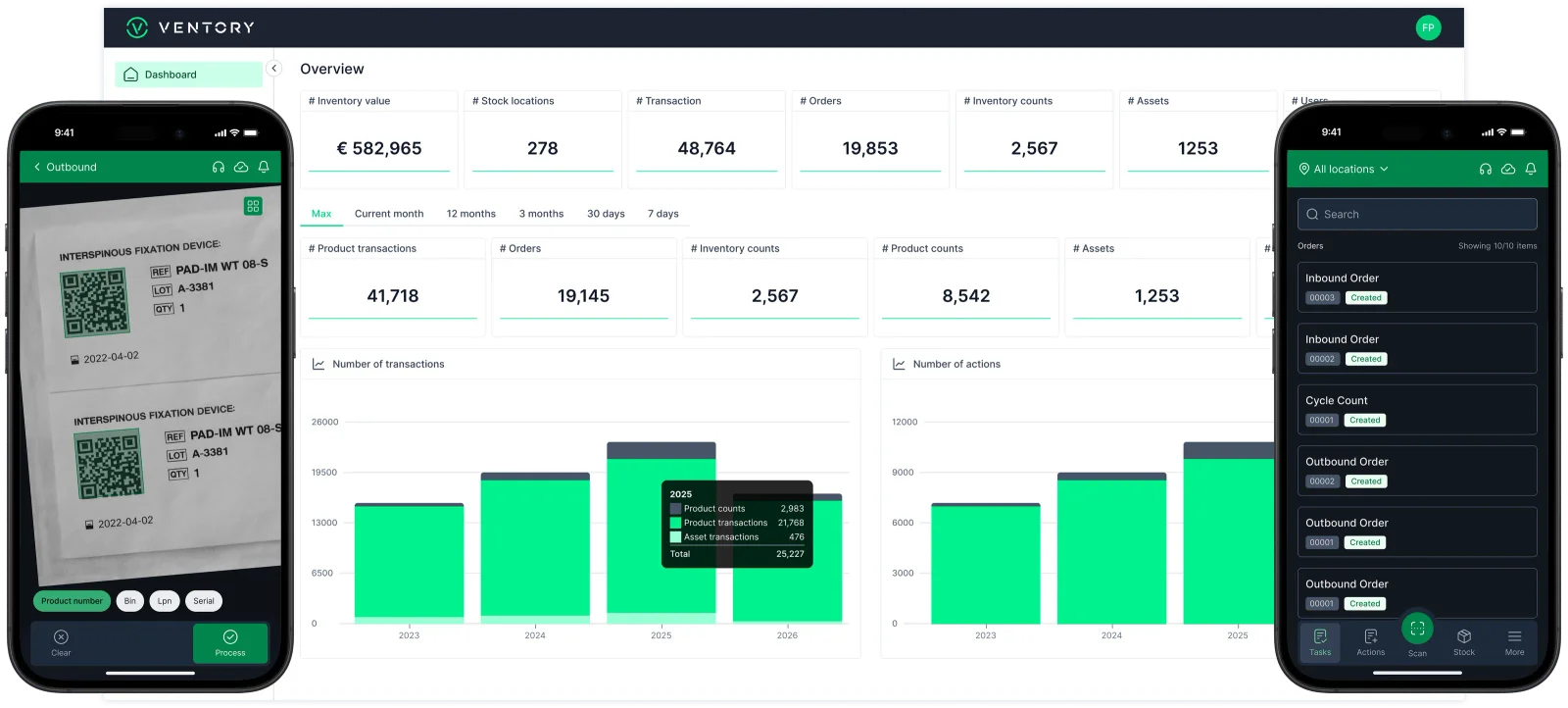Viewport: 1568px width, 708px height.
Task: Click the Transaction card showing 48,764
Action: [707, 140]
